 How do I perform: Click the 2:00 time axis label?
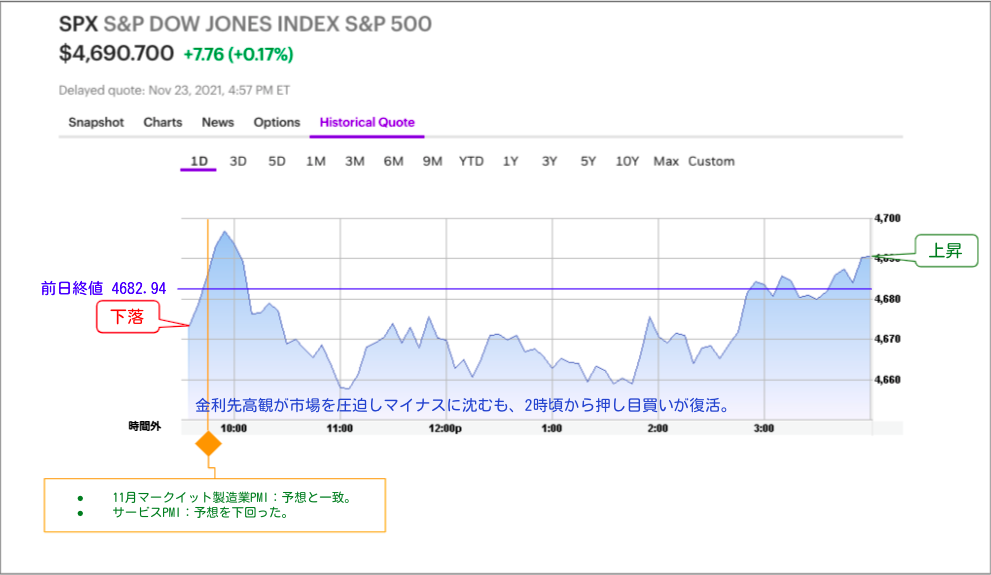(658, 428)
